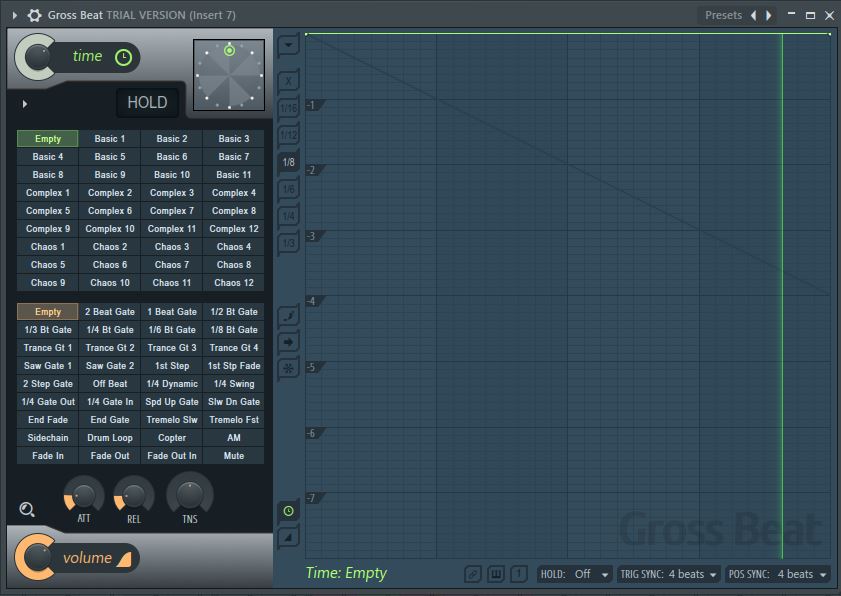Set snap to 1/6
Screen dimensions: 841x596
(289, 189)
